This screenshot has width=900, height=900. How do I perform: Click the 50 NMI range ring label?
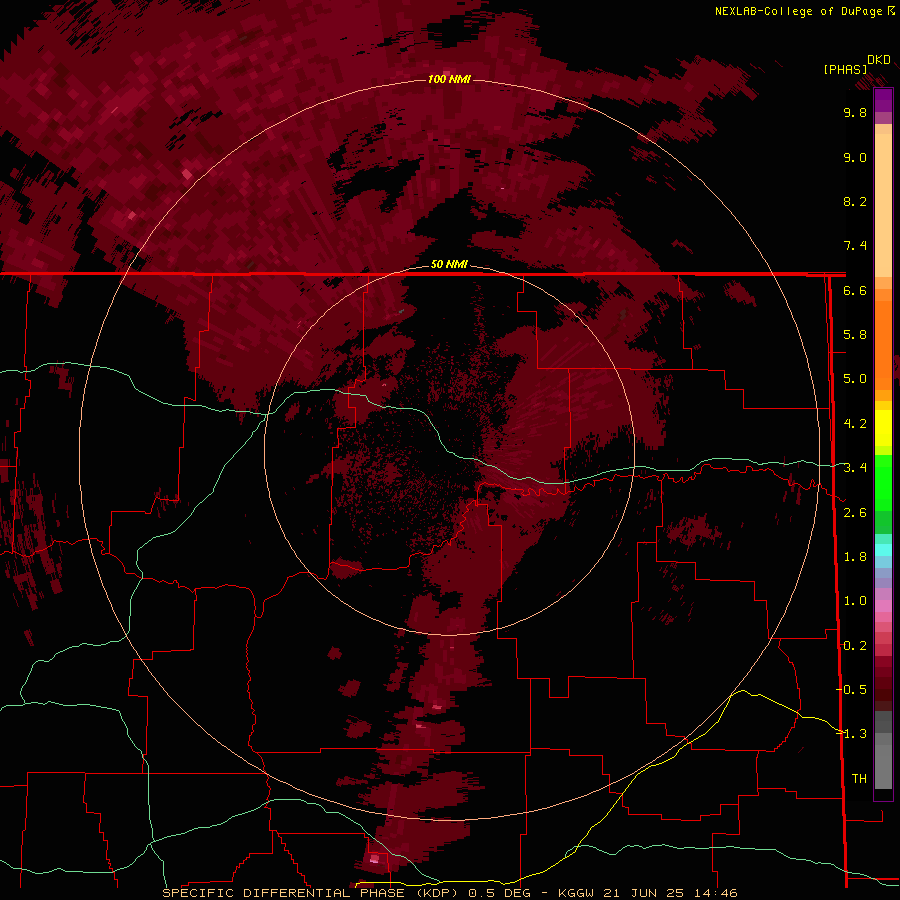click(x=449, y=264)
